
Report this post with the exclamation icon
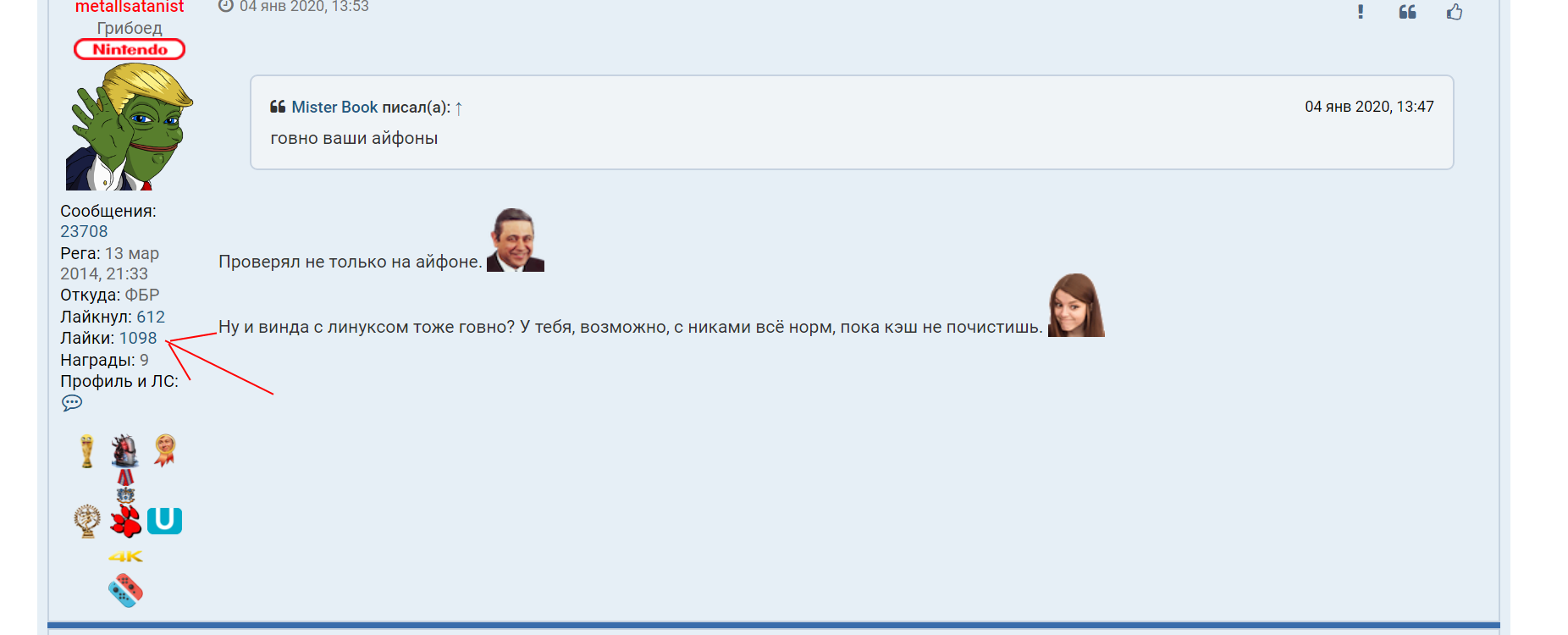pos(1361,12)
